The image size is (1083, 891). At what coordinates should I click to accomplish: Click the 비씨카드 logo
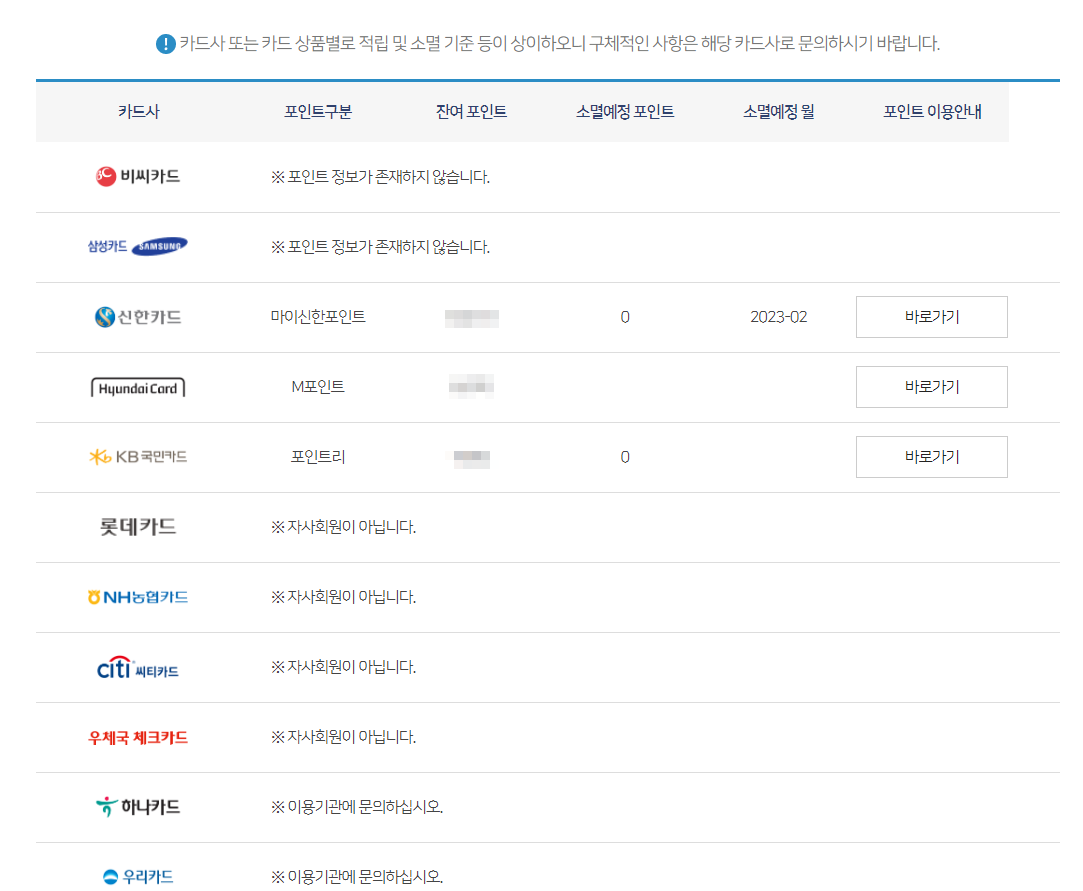pyautogui.click(x=138, y=177)
